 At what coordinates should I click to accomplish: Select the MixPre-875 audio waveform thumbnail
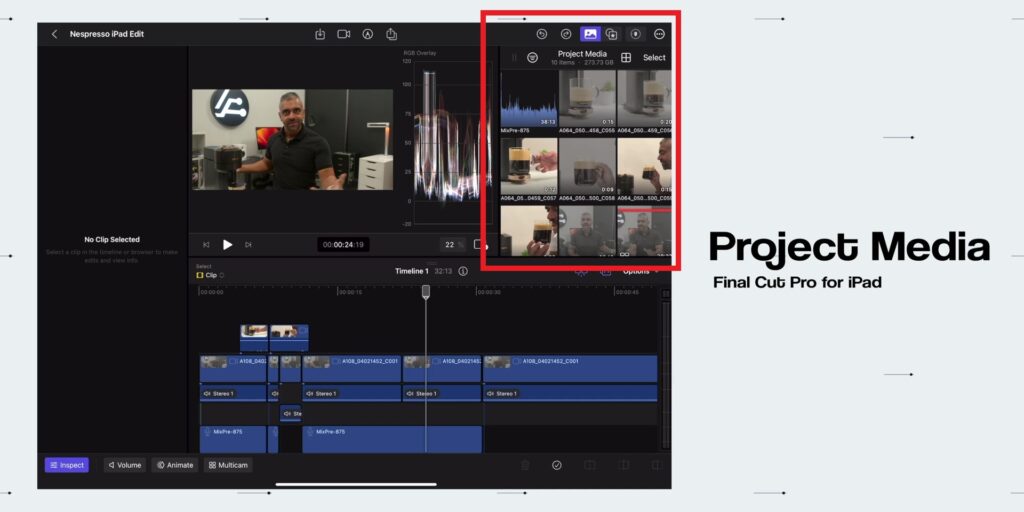click(529, 99)
